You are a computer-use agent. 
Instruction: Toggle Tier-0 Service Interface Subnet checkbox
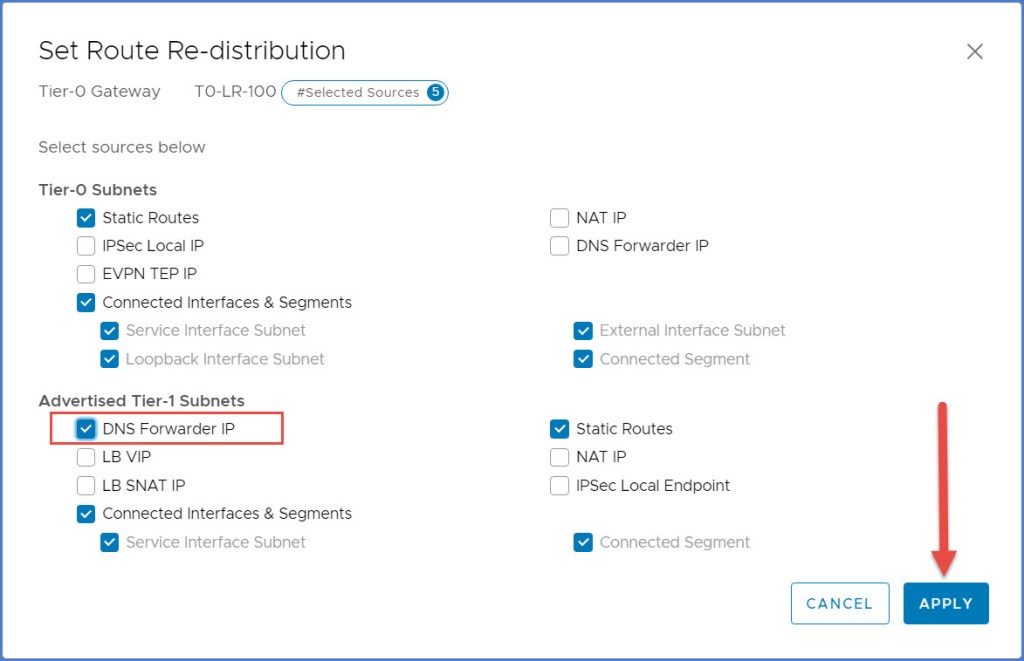coord(110,331)
